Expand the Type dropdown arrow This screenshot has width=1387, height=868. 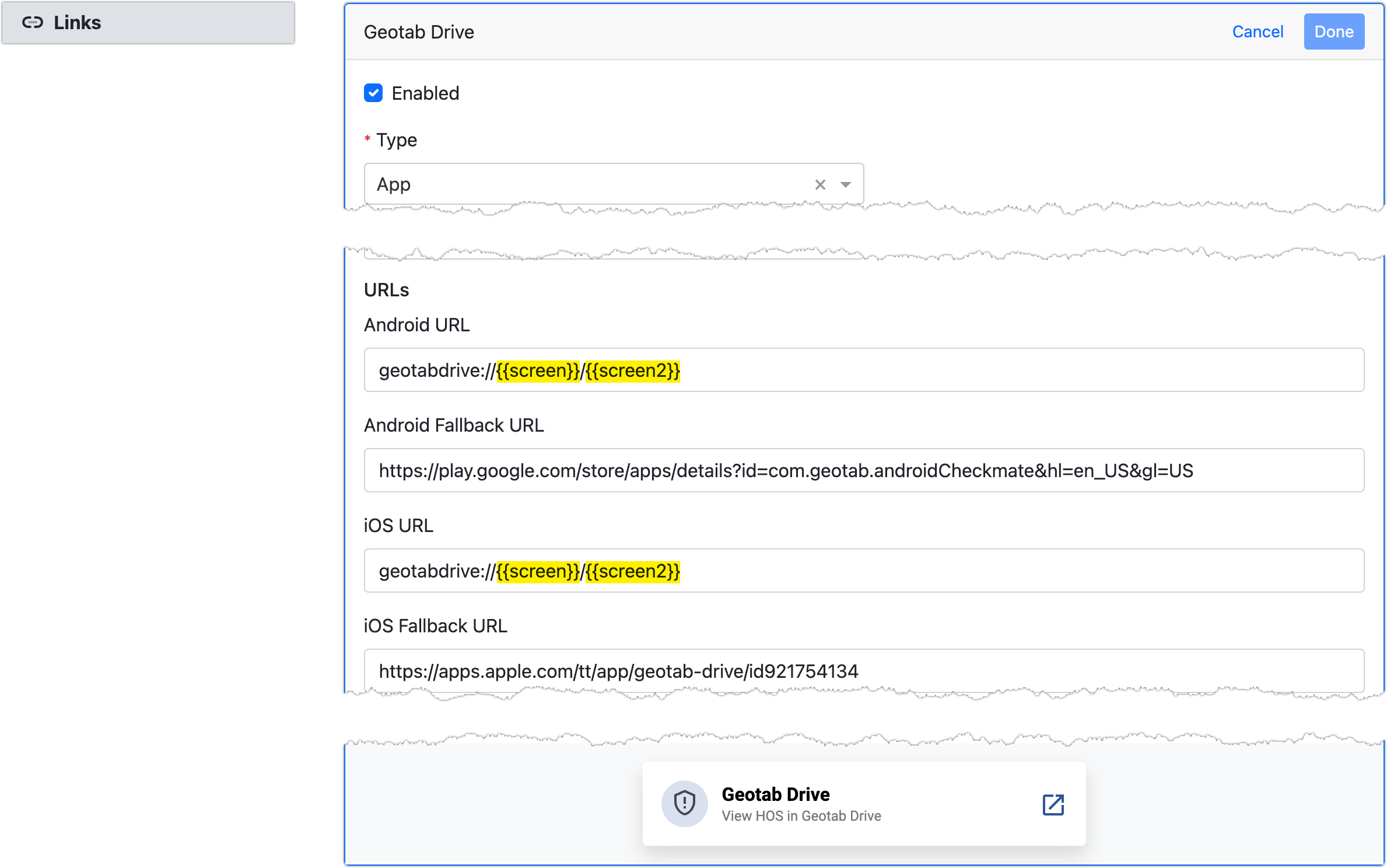point(845,185)
